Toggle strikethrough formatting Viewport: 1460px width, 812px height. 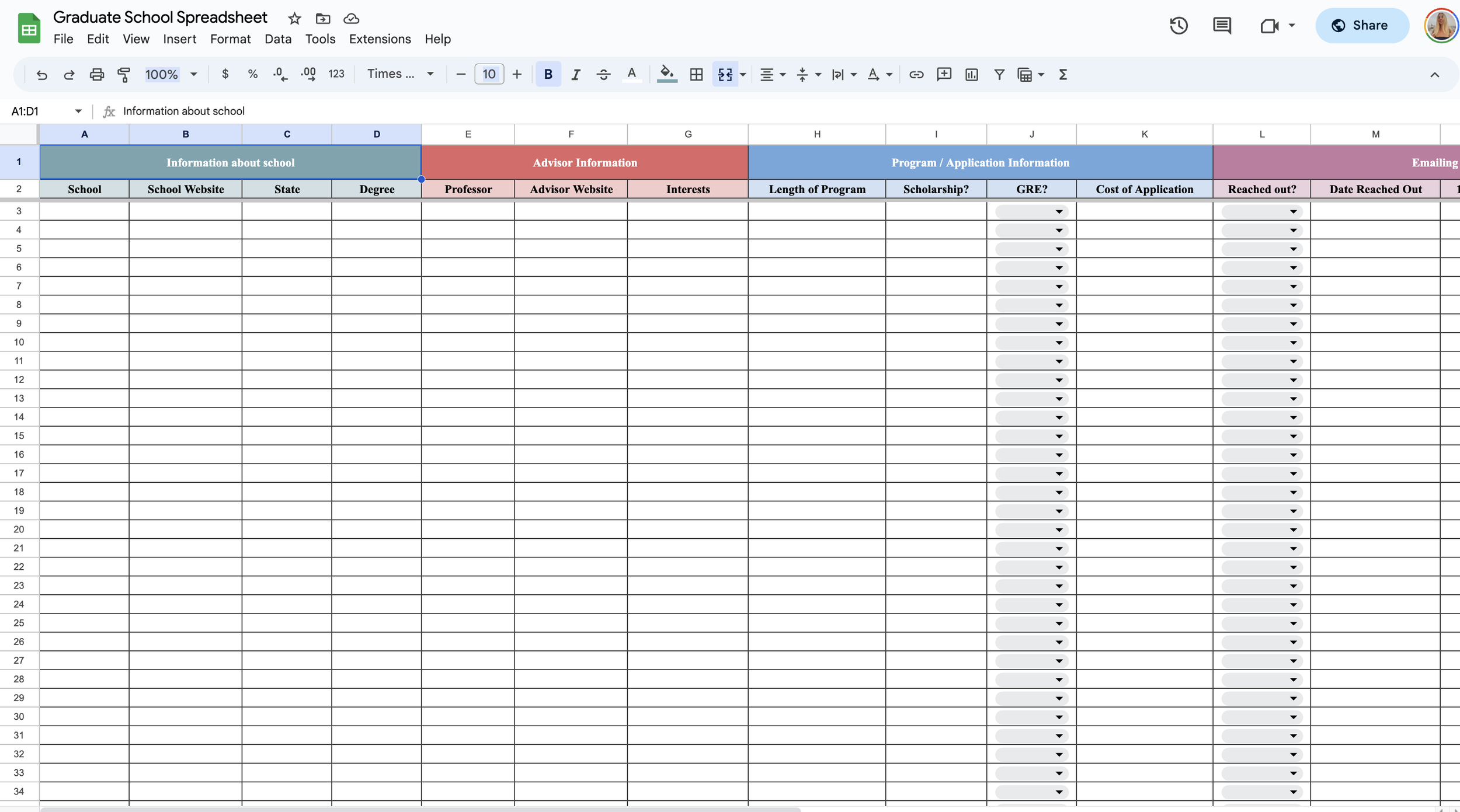pos(603,74)
